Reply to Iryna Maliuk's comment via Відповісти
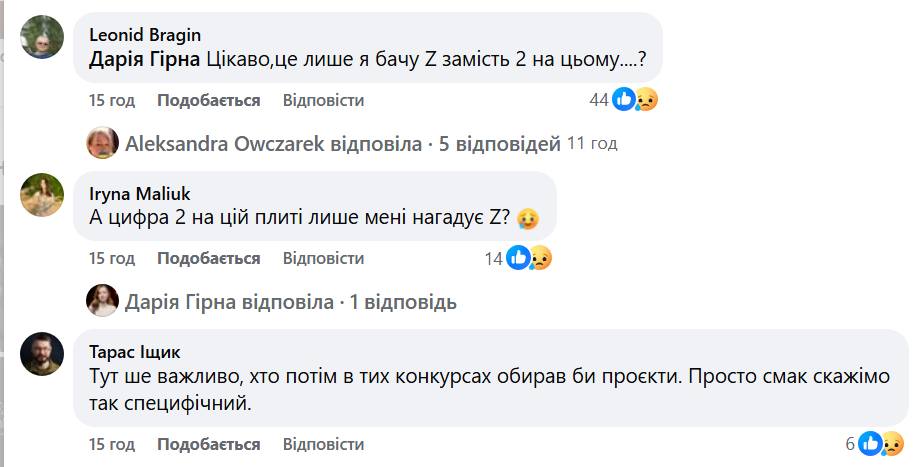This screenshot has width=921, height=467. click(x=323, y=258)
